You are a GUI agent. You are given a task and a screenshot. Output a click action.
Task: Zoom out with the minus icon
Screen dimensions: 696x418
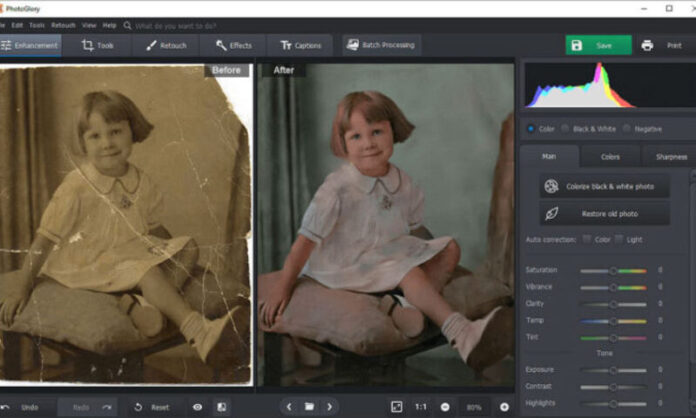(x=445, y=407)
